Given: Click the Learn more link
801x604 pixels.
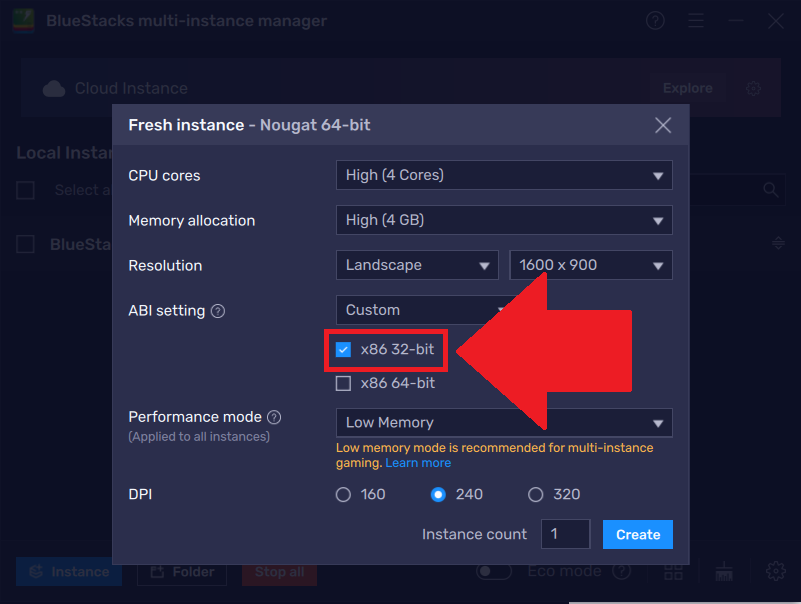Looking at the screenshot, I should coord(418,462).
